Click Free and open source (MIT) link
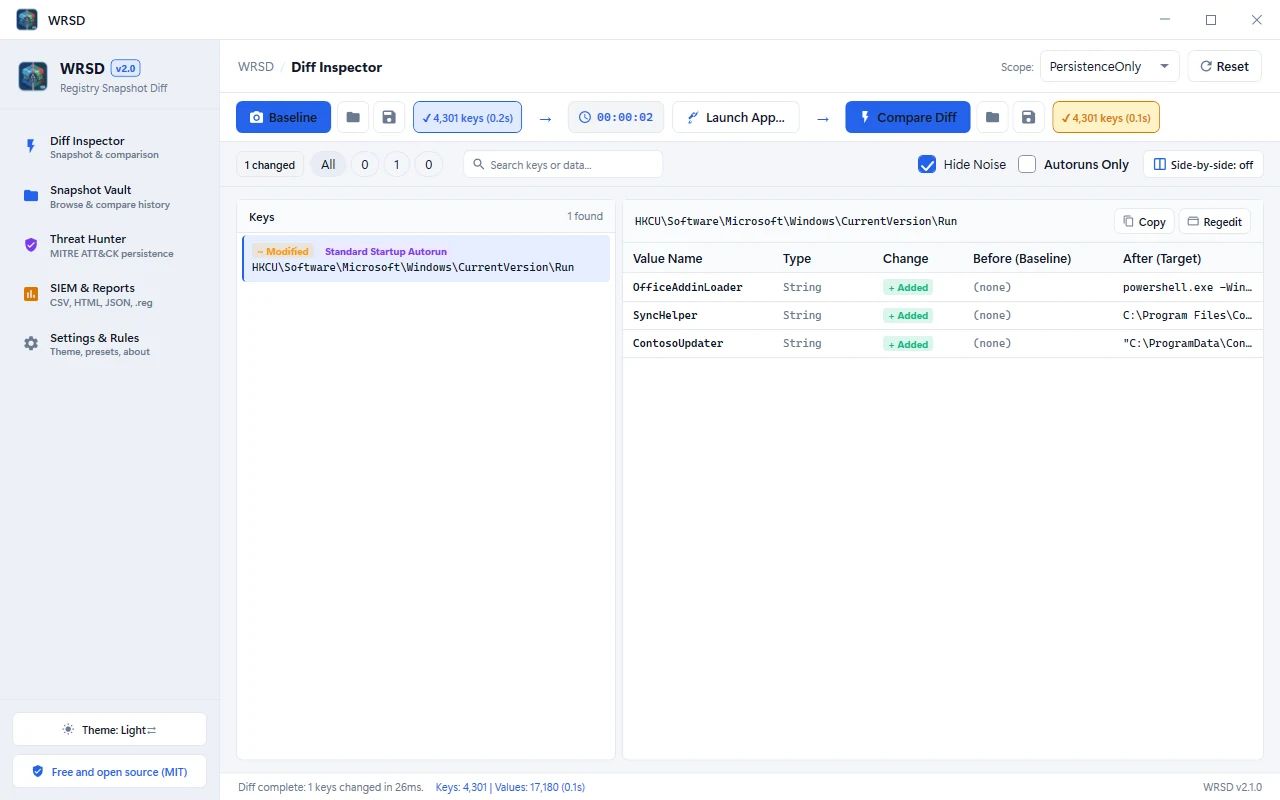Viewport: 1280px width, 800px height. click(110, 771)
